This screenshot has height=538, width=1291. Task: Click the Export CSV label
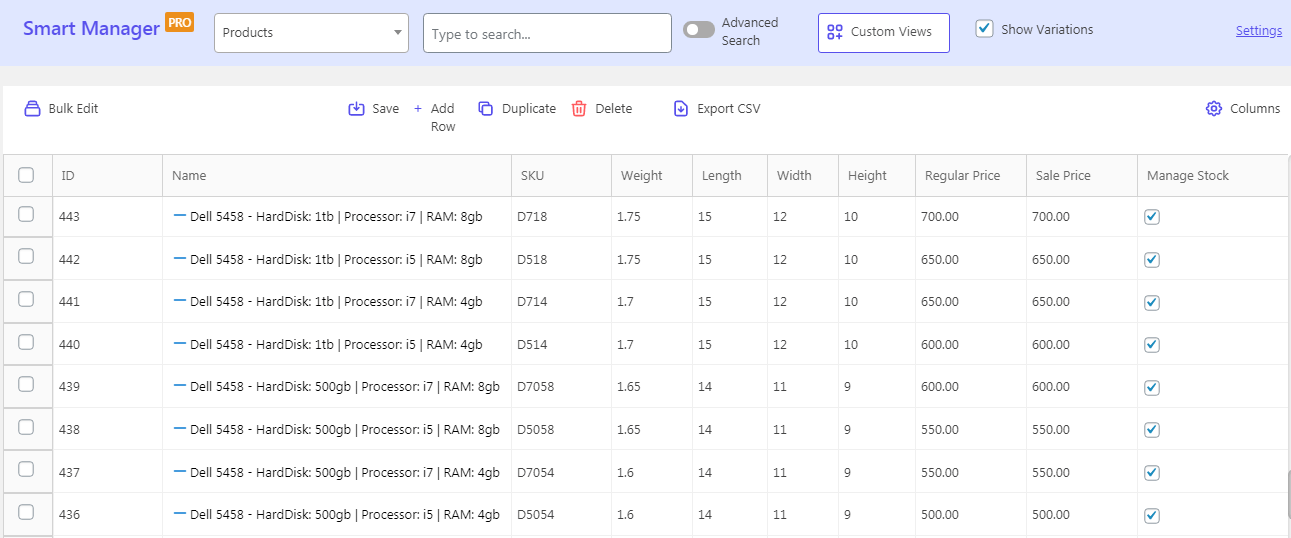tap(729, 109)
